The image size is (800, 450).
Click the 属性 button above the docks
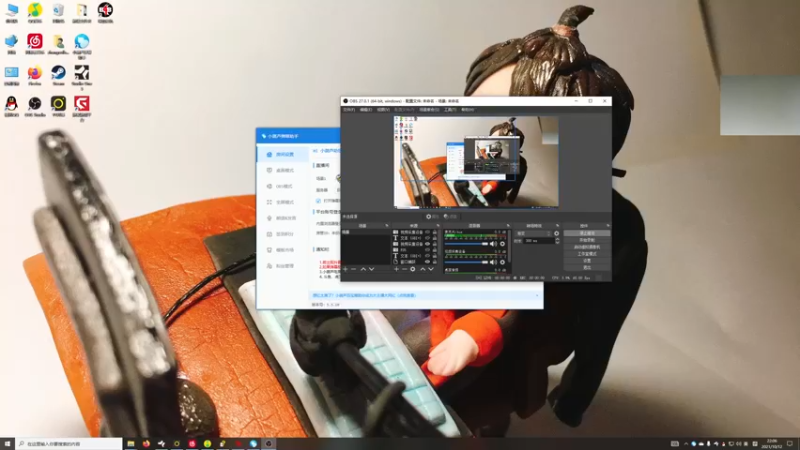(x=432, y=216)
